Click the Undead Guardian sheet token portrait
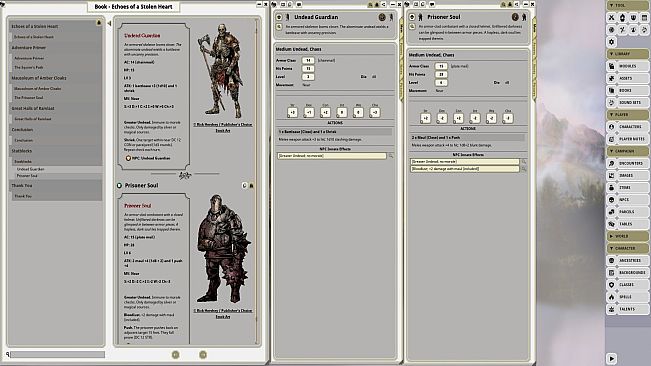The width and height of the screenshot is (651, 366). (x=382, y=17)
